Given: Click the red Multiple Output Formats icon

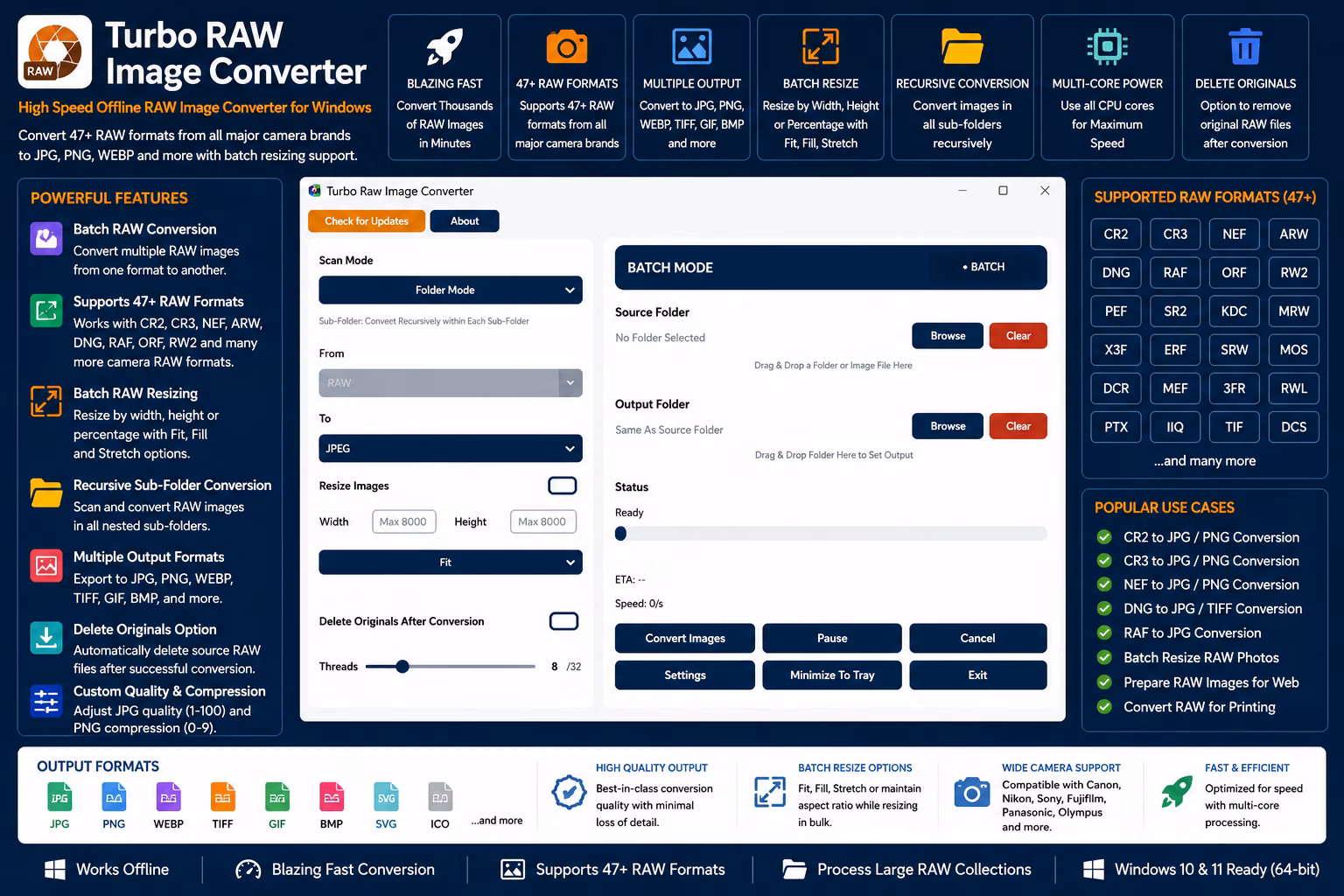Looking at the screenshot, I should click(46, 565).
